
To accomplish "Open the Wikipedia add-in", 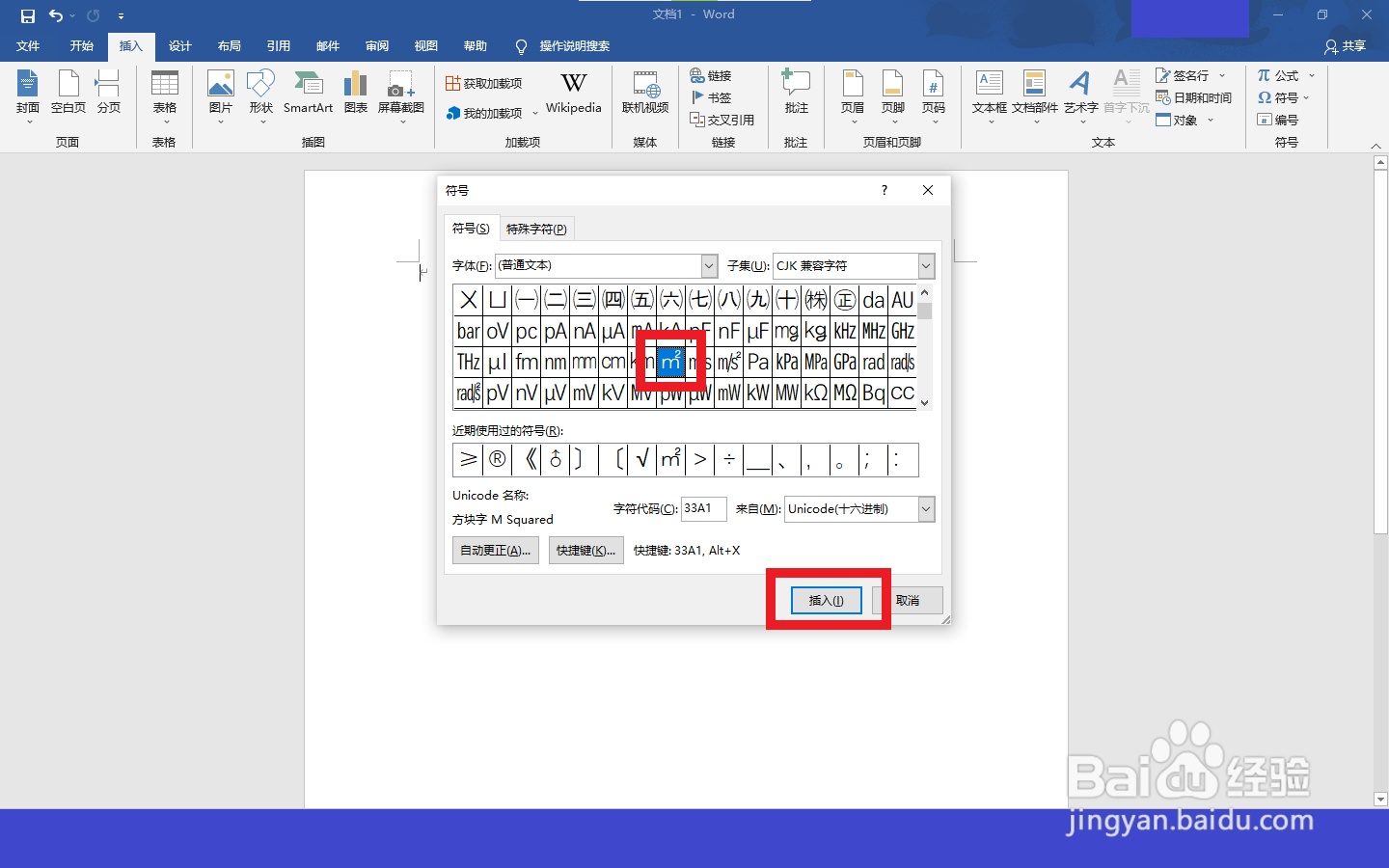I will pyautogui.click(x=574, y=95).
